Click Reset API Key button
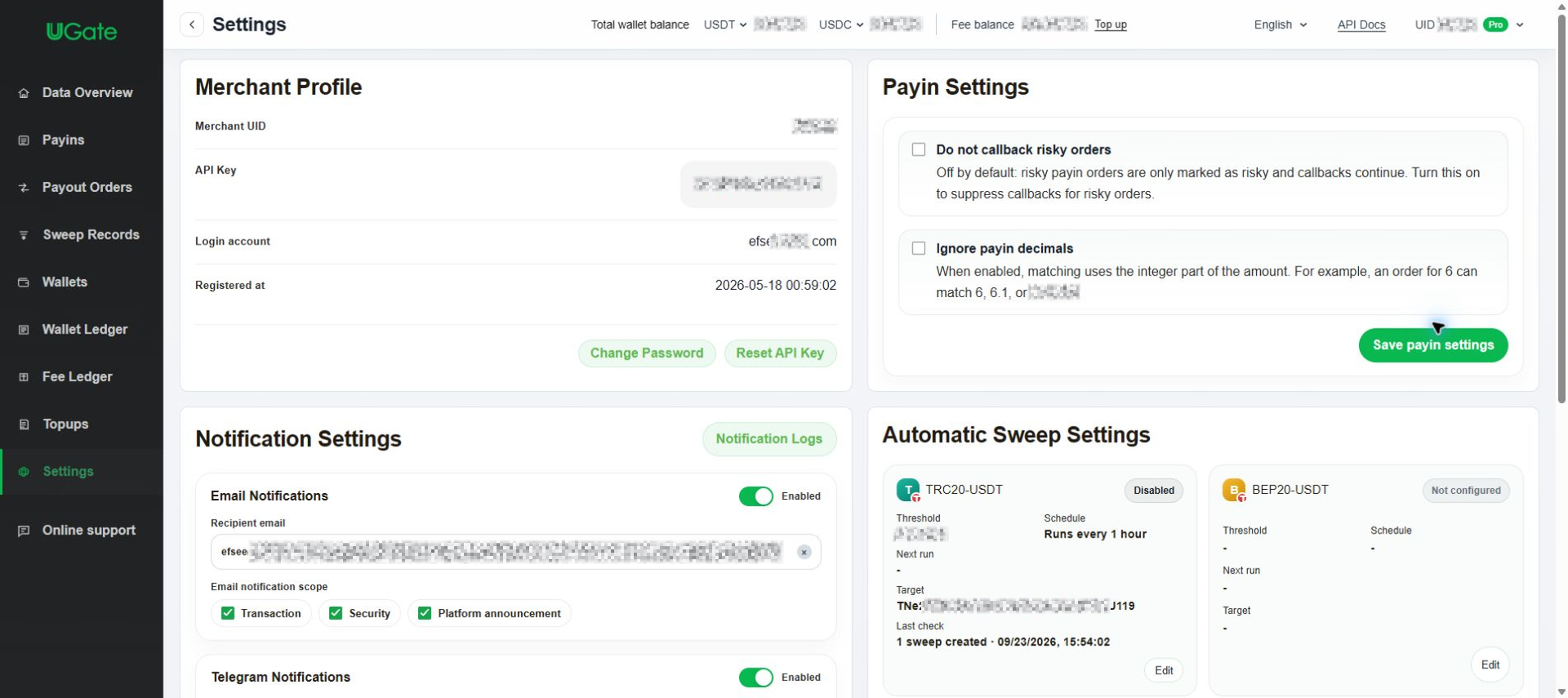This screenshot has width=1568, height=698. (x=780, y=353)
